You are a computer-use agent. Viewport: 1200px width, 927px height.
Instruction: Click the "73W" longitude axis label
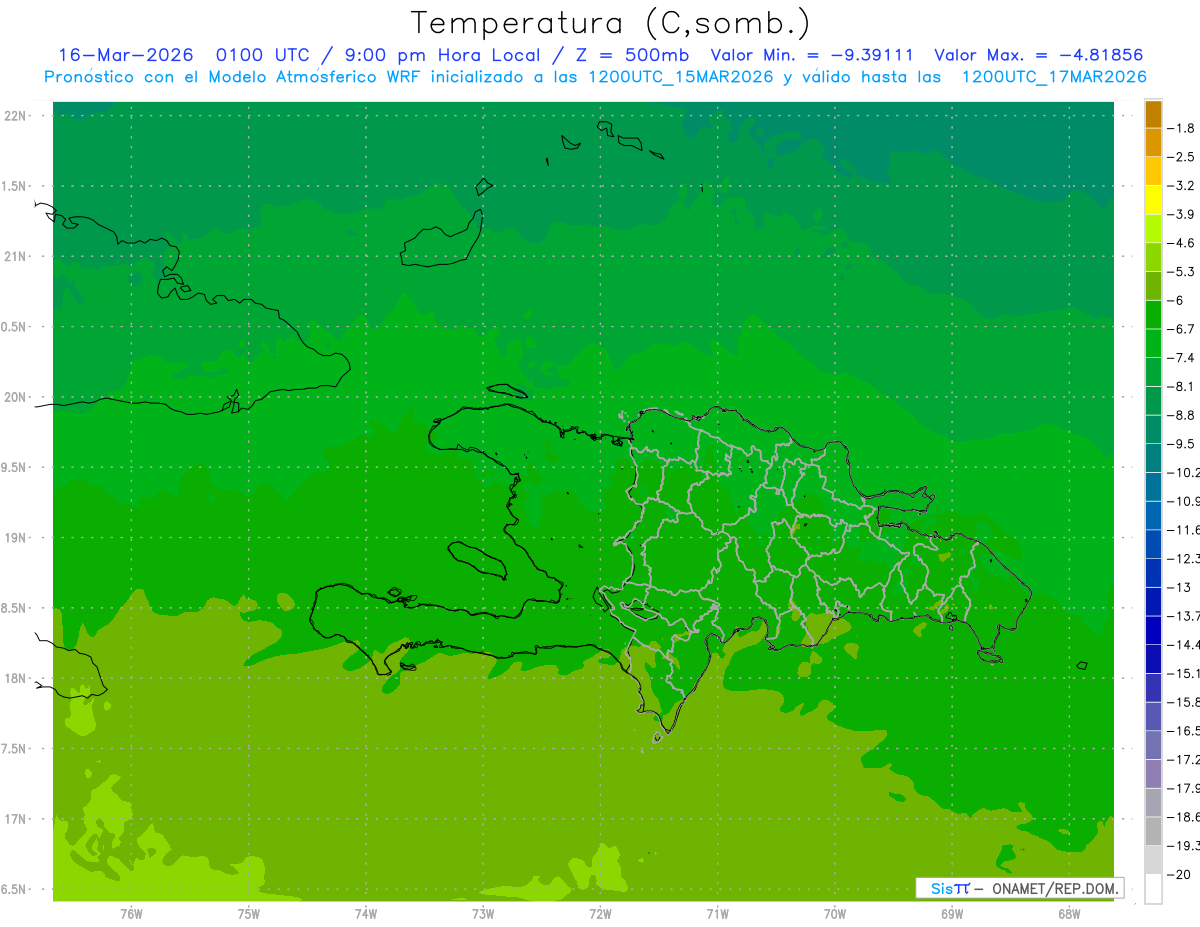[x=483, y=913]
